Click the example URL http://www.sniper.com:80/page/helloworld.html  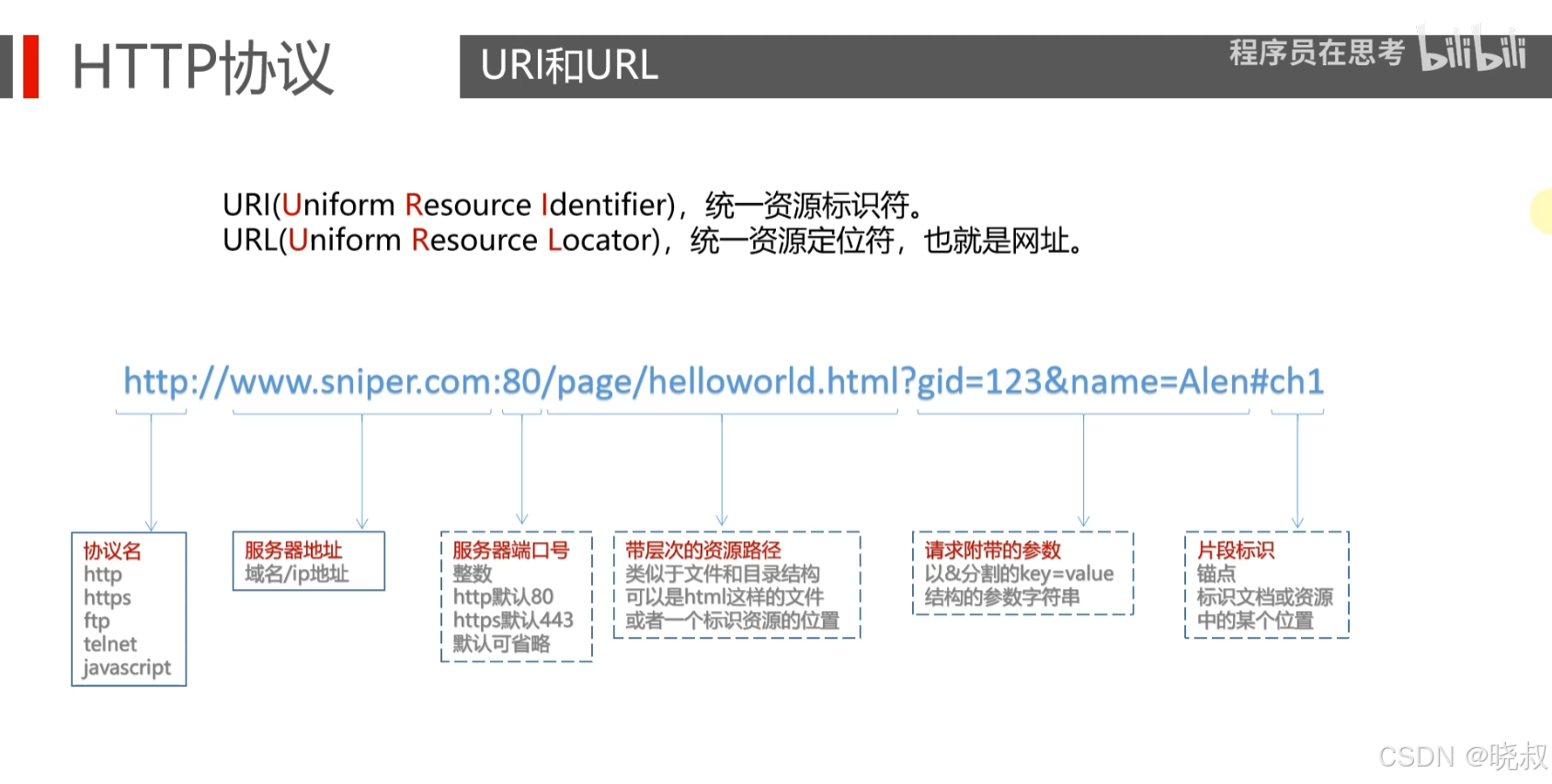click(724, 381)
